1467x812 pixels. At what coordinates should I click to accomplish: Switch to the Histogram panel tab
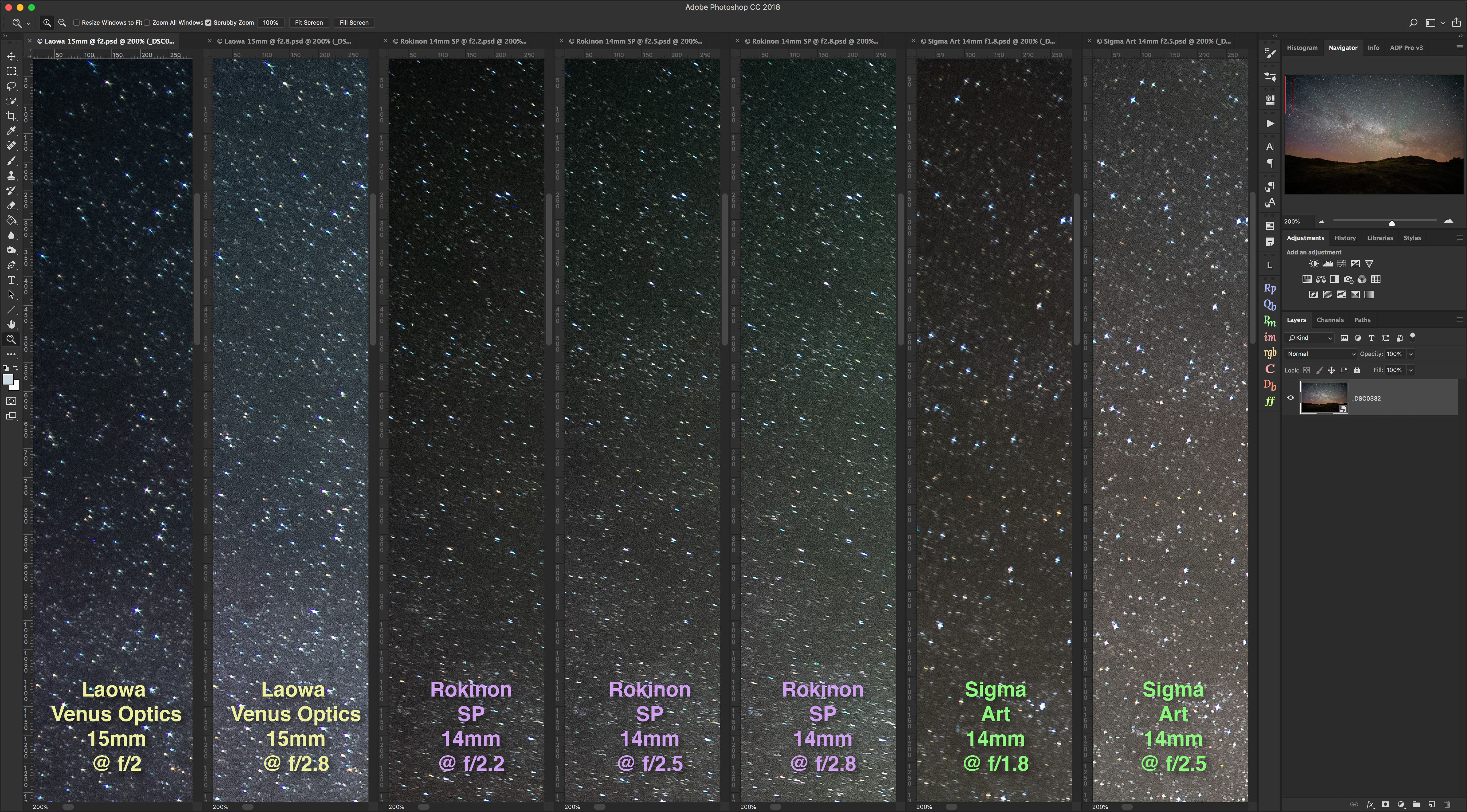[x=1302, y=48]
